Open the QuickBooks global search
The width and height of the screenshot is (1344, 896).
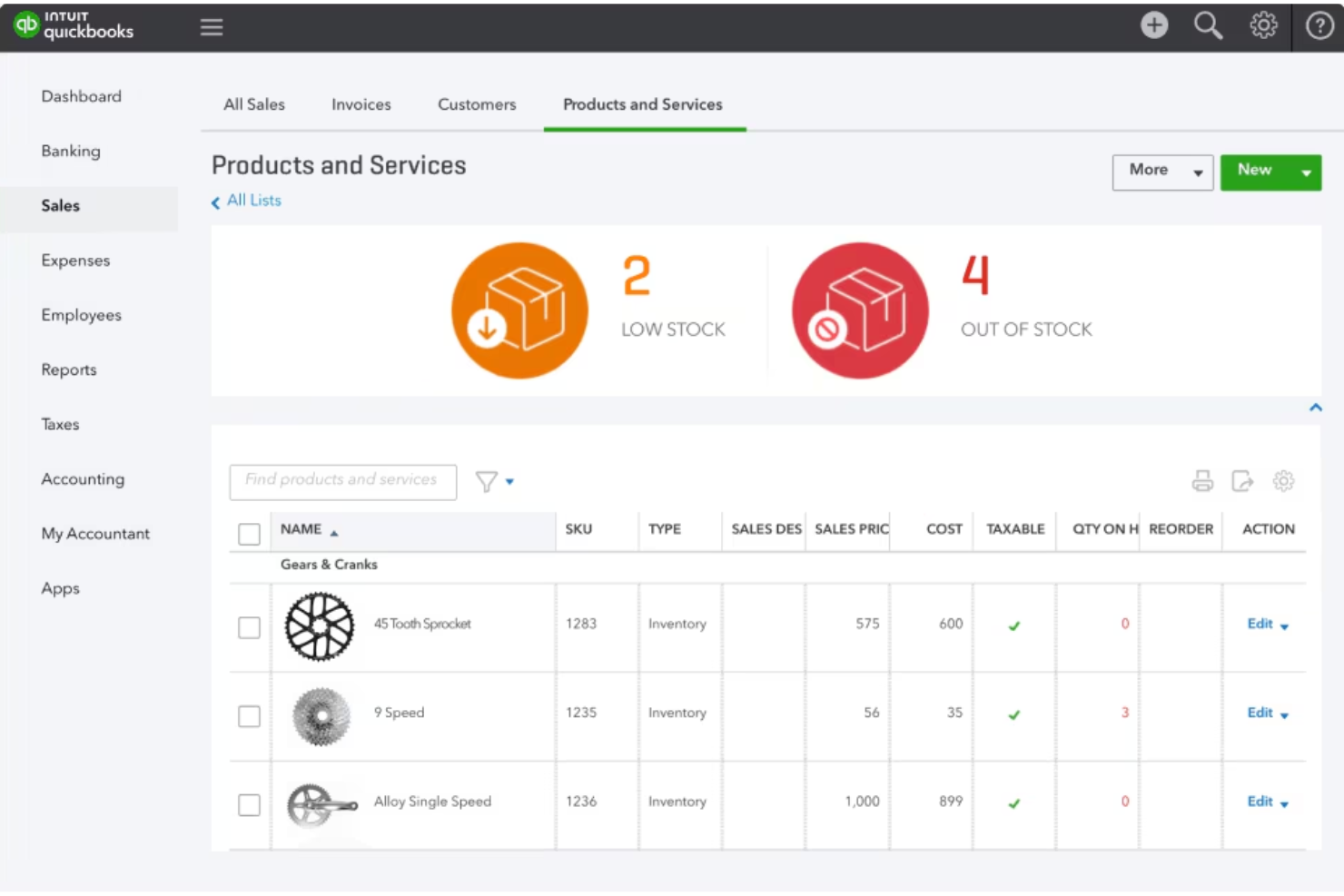[1208, 25]
